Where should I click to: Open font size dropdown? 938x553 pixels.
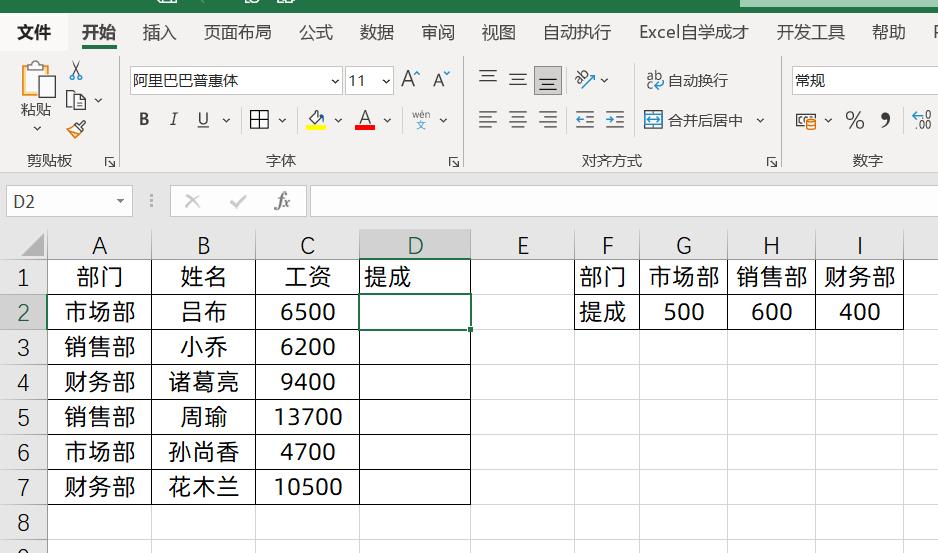386,81
